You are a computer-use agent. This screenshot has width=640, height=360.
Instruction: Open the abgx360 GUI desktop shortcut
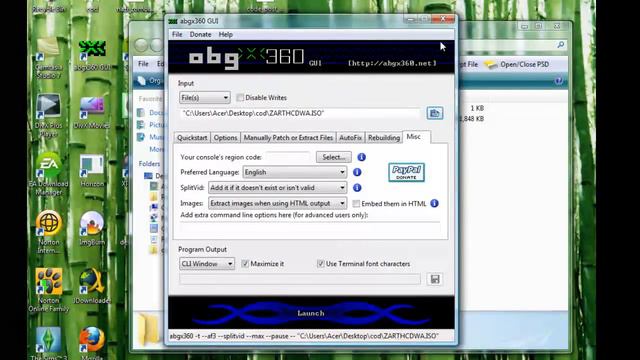click(x=92, y=55)
